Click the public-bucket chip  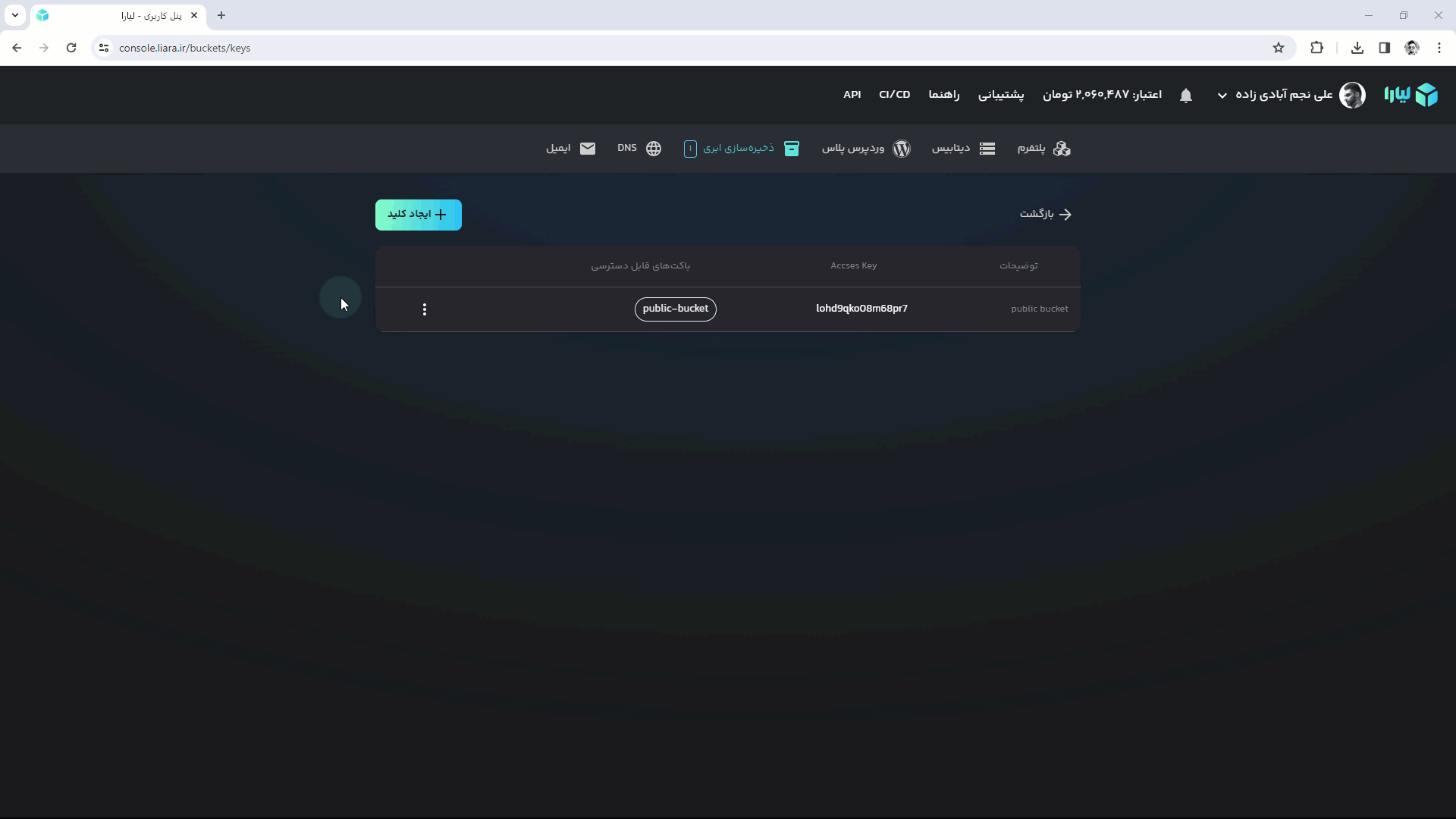coord(675,309)
